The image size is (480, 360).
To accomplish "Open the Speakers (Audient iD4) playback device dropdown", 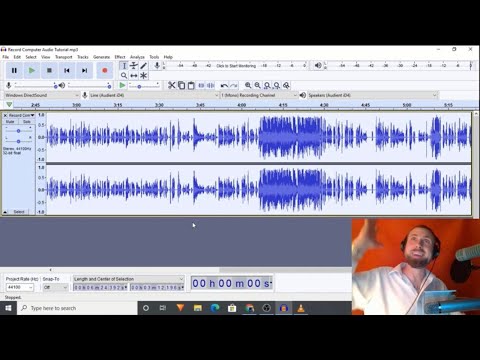I will (x=372, y=95).
